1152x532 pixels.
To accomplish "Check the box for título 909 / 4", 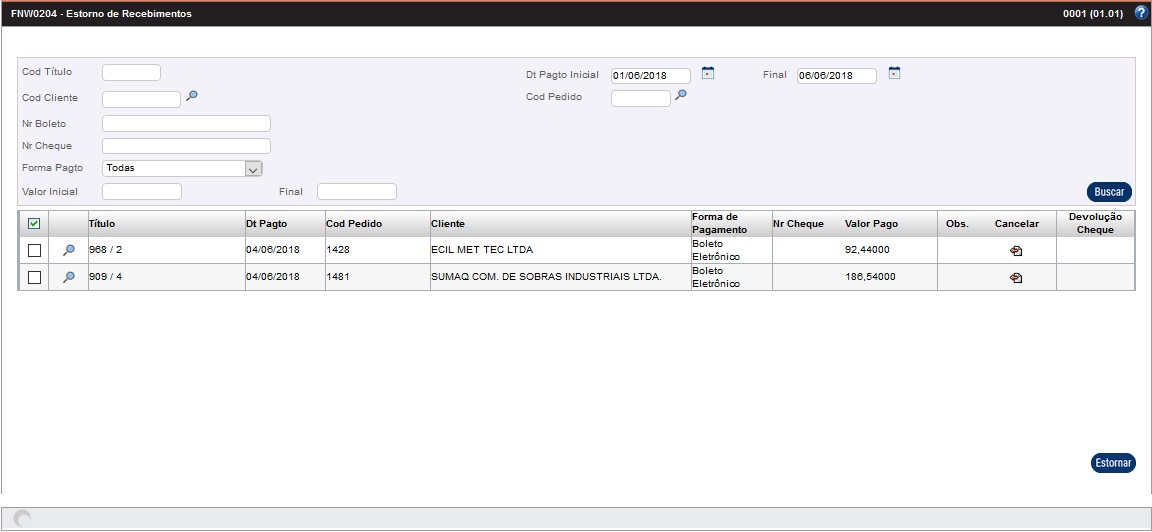I will point(34,277).
